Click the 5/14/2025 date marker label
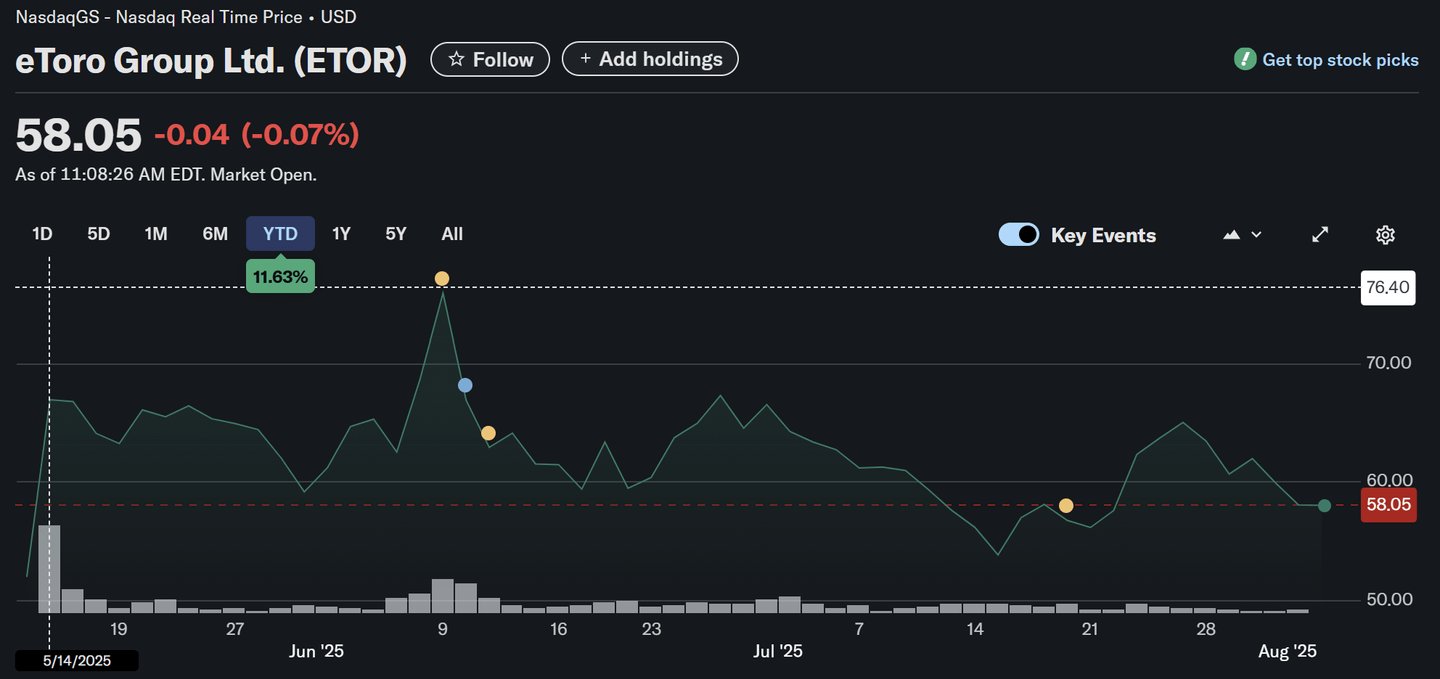Viewport: 1440px width, 679px height. 77,660
